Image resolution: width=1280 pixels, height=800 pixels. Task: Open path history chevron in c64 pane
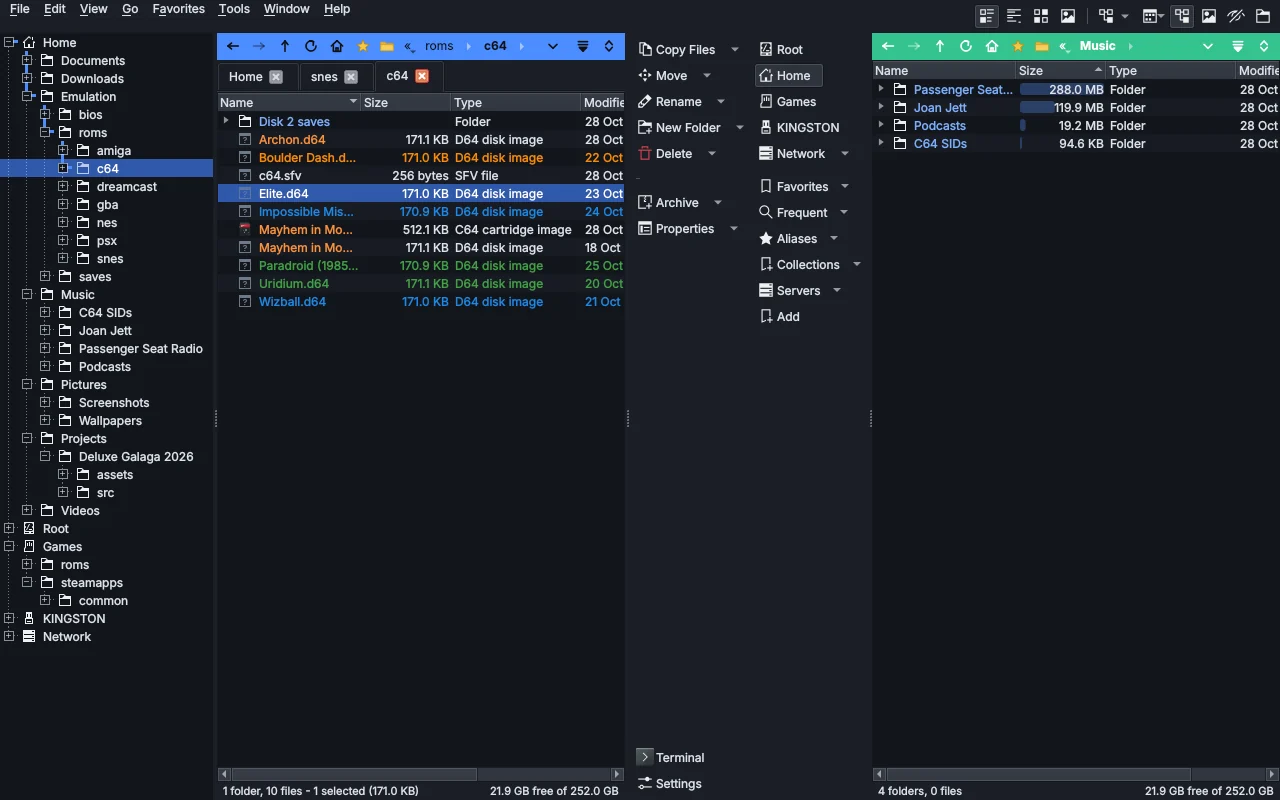coord(552,46)
